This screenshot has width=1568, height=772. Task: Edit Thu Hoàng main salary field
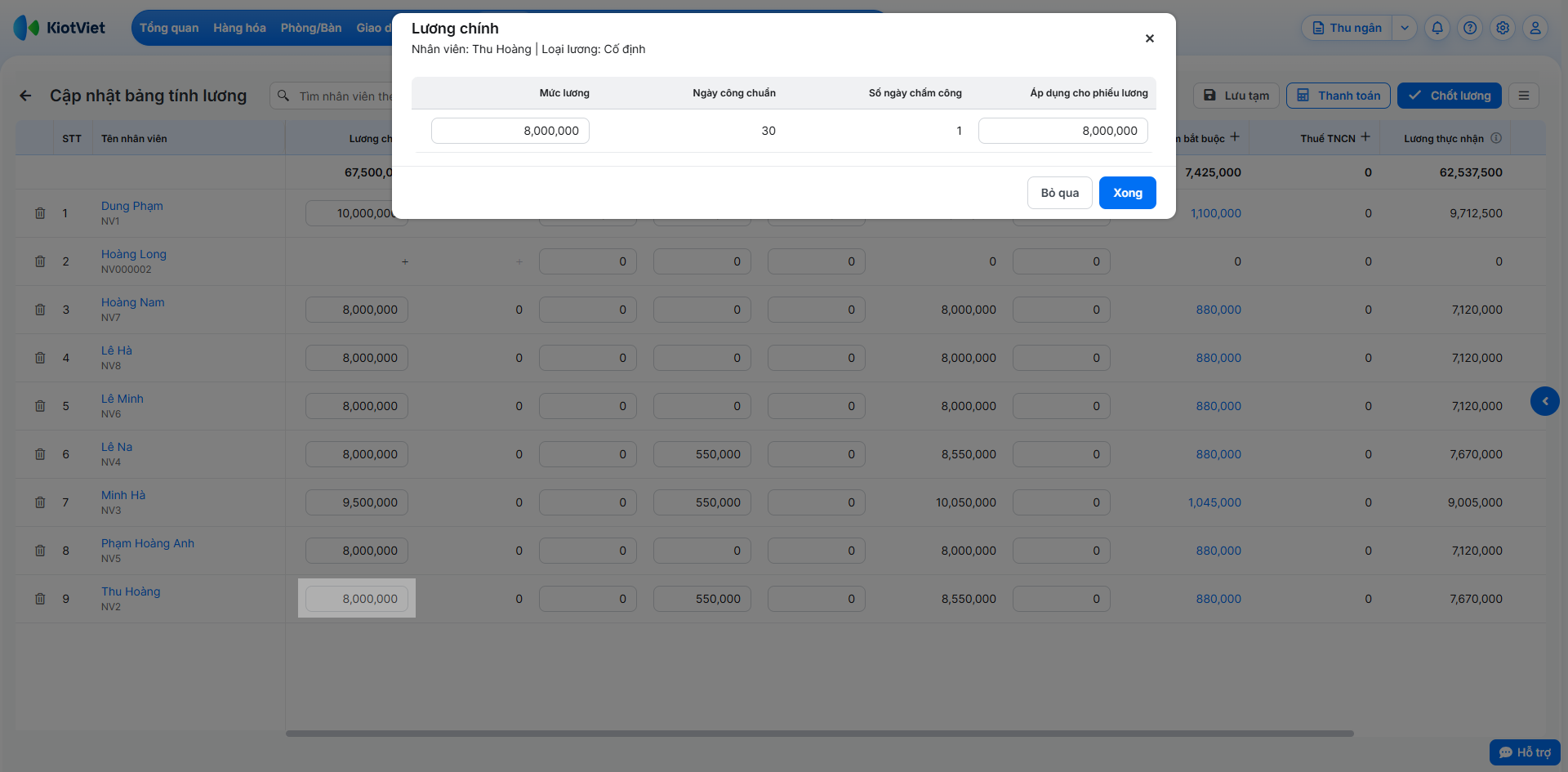[357, 599]
